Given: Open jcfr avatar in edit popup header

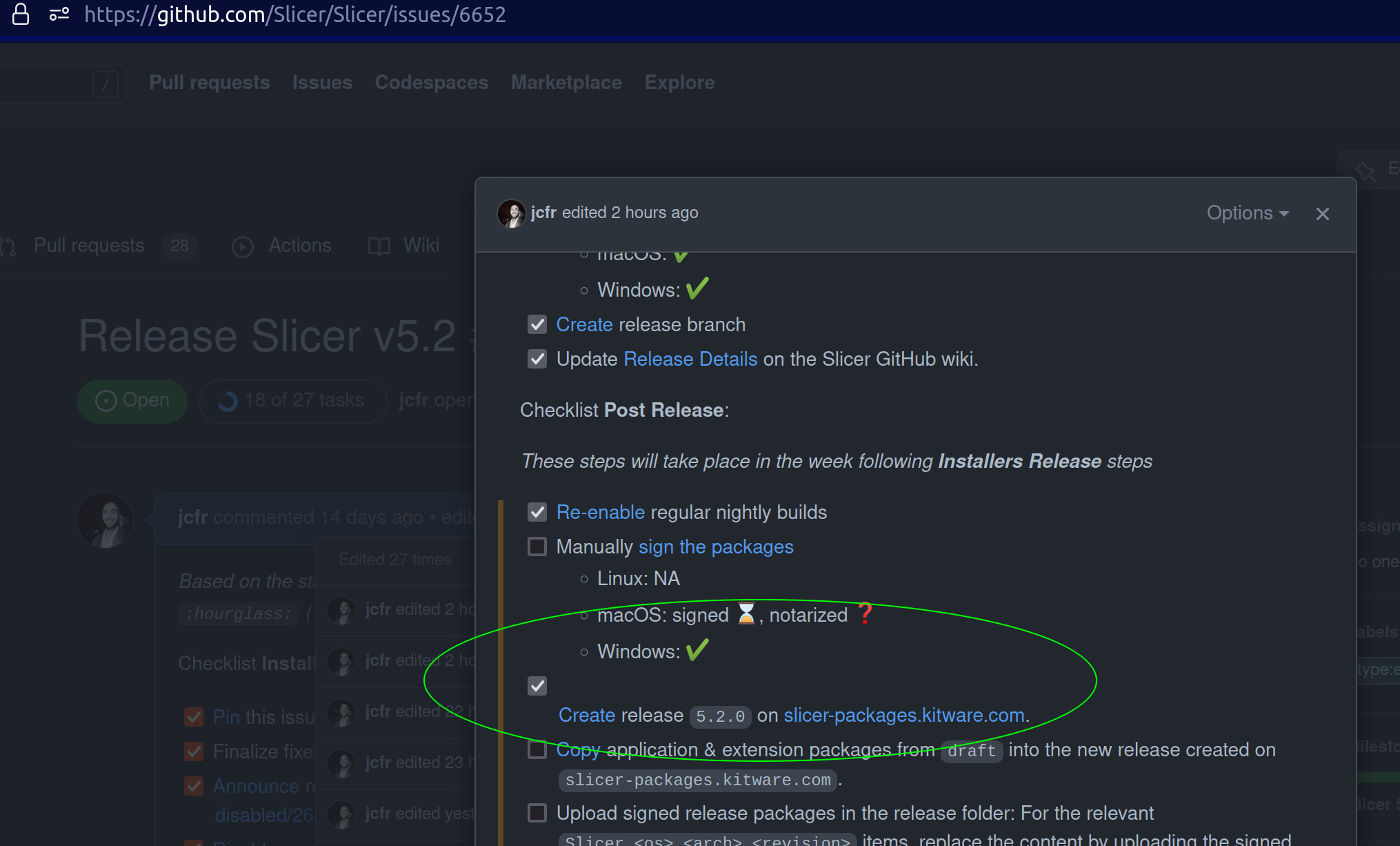Looking at the screenshot, I should pyautogui.click(x=511, y=213).
